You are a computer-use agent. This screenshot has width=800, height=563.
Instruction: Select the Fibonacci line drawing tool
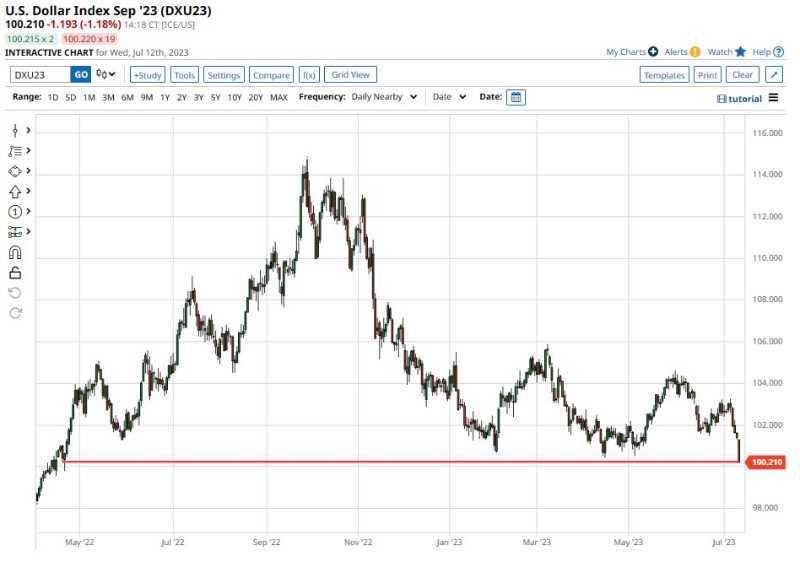(15, 151)
